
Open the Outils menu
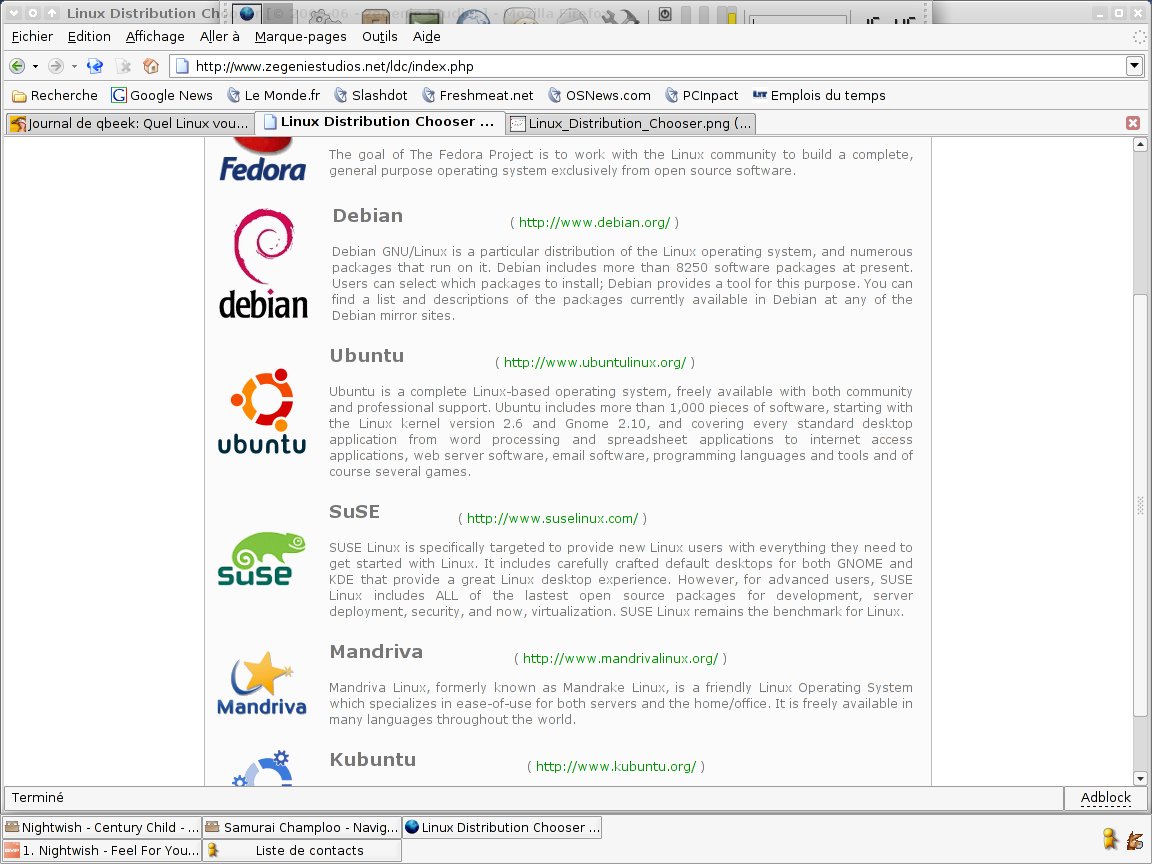pyautogui.click(x=379, y=36)
